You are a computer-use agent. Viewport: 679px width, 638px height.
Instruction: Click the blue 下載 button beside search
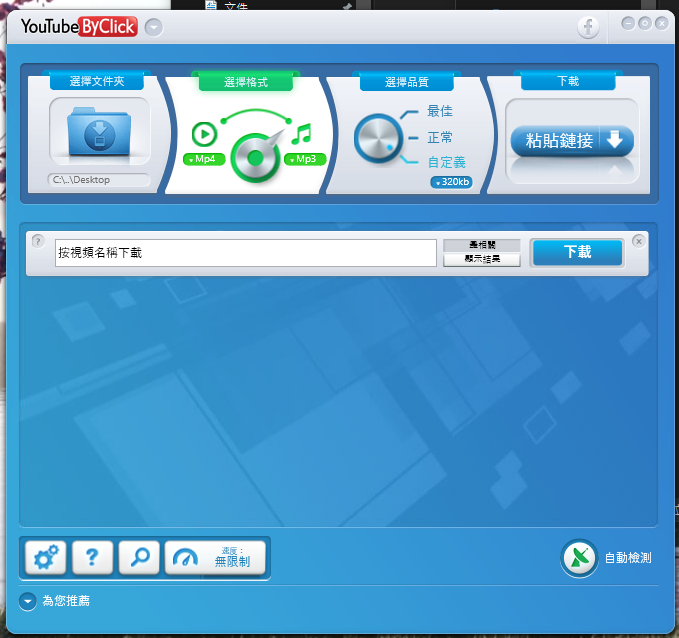pyautogui.click(x=577, y=252)
